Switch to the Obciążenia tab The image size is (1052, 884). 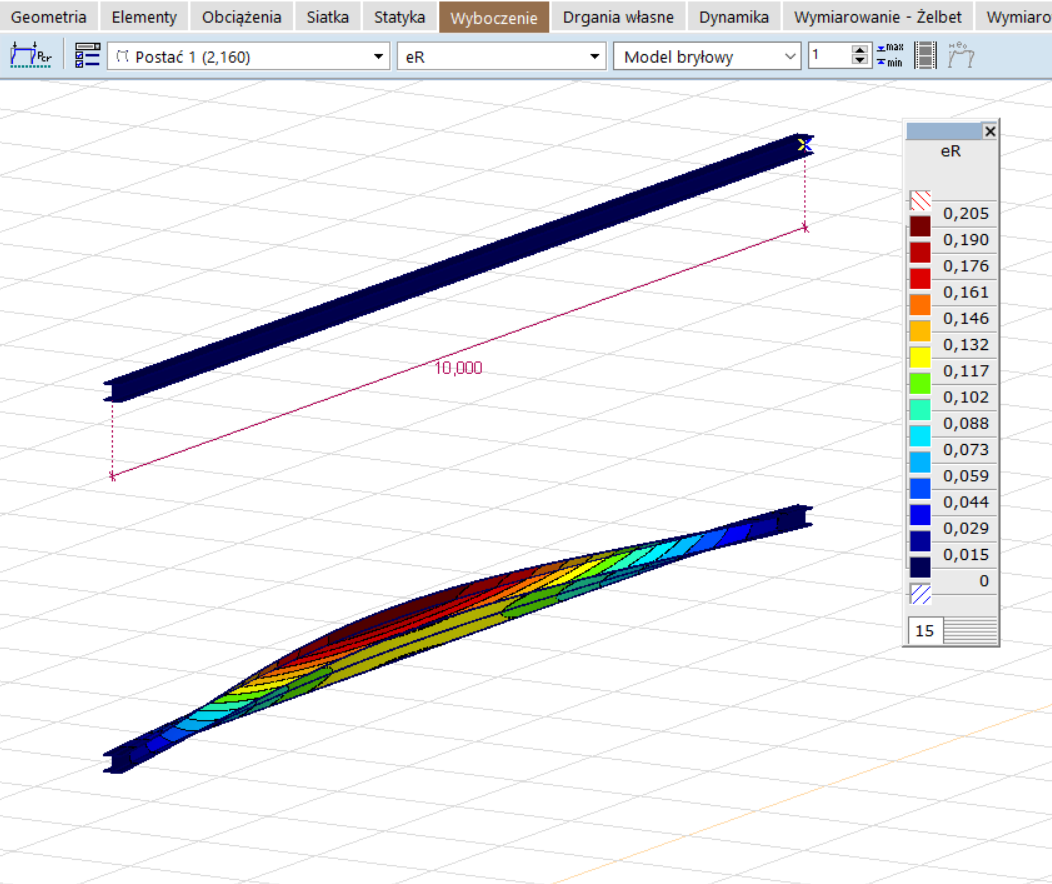[242, 17]
